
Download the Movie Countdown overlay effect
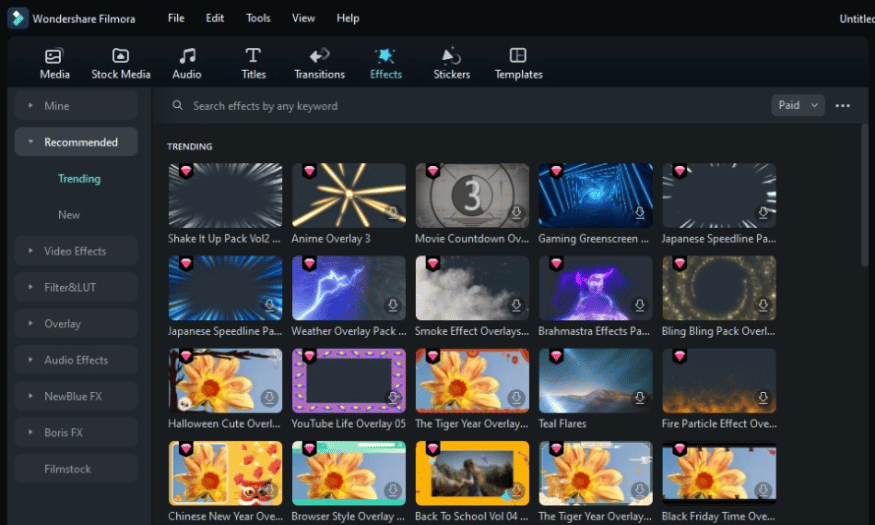pos(516,213)
